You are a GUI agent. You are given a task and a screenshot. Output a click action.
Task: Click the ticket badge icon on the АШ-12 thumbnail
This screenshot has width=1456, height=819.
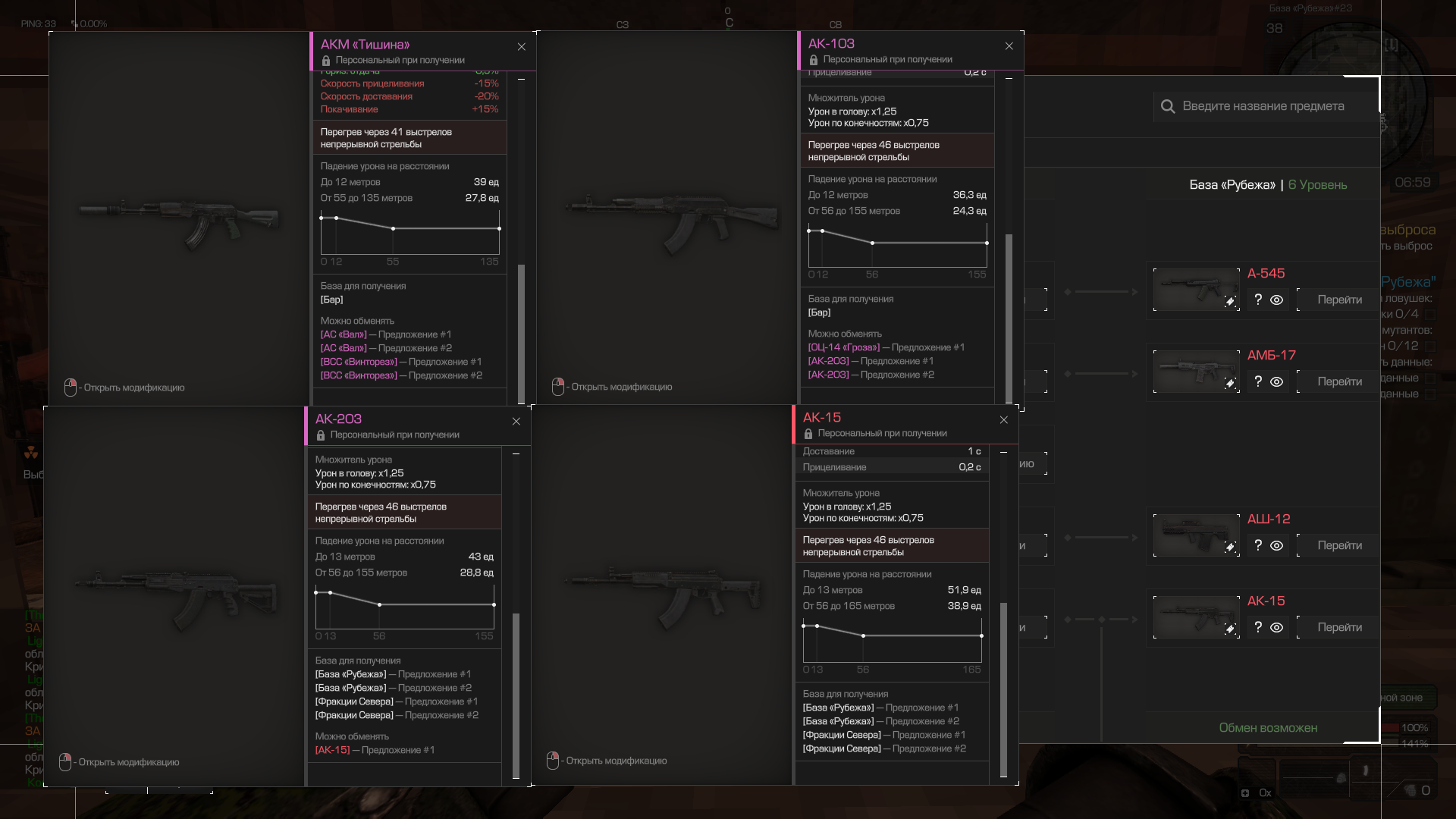(x=1230, y=548)
